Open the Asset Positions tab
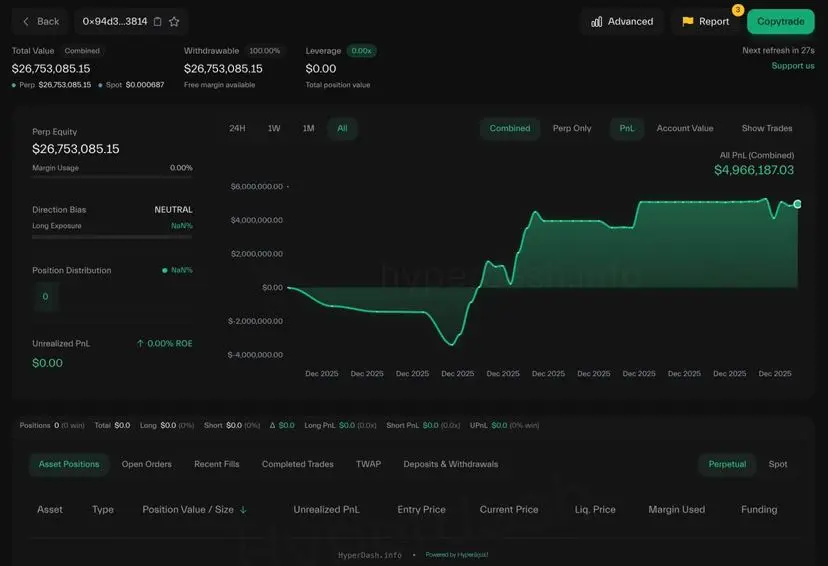The height and width of the screenshot is (566, 828). (69, 464)
